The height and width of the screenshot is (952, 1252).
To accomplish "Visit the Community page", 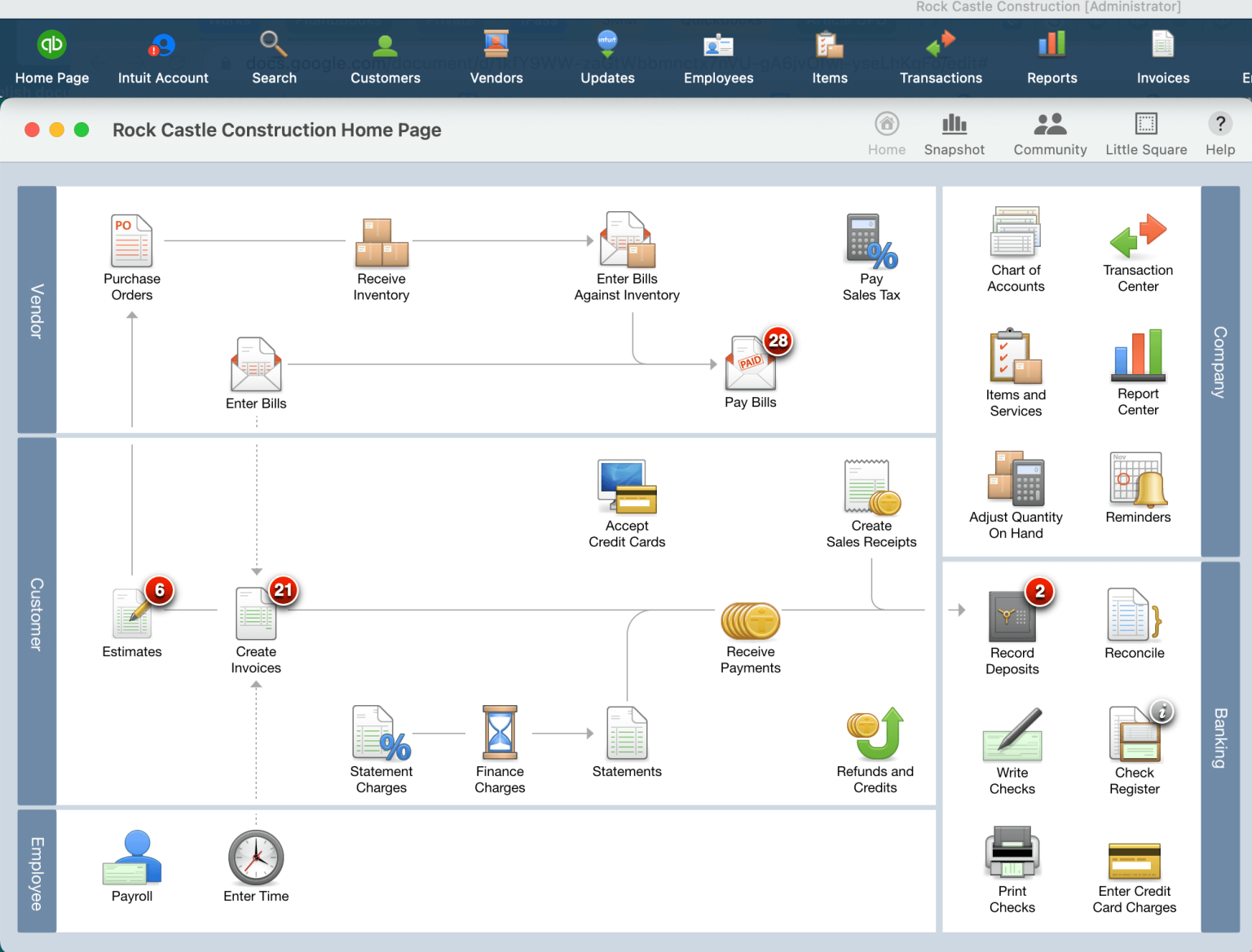I will [x=1049, y=132].
